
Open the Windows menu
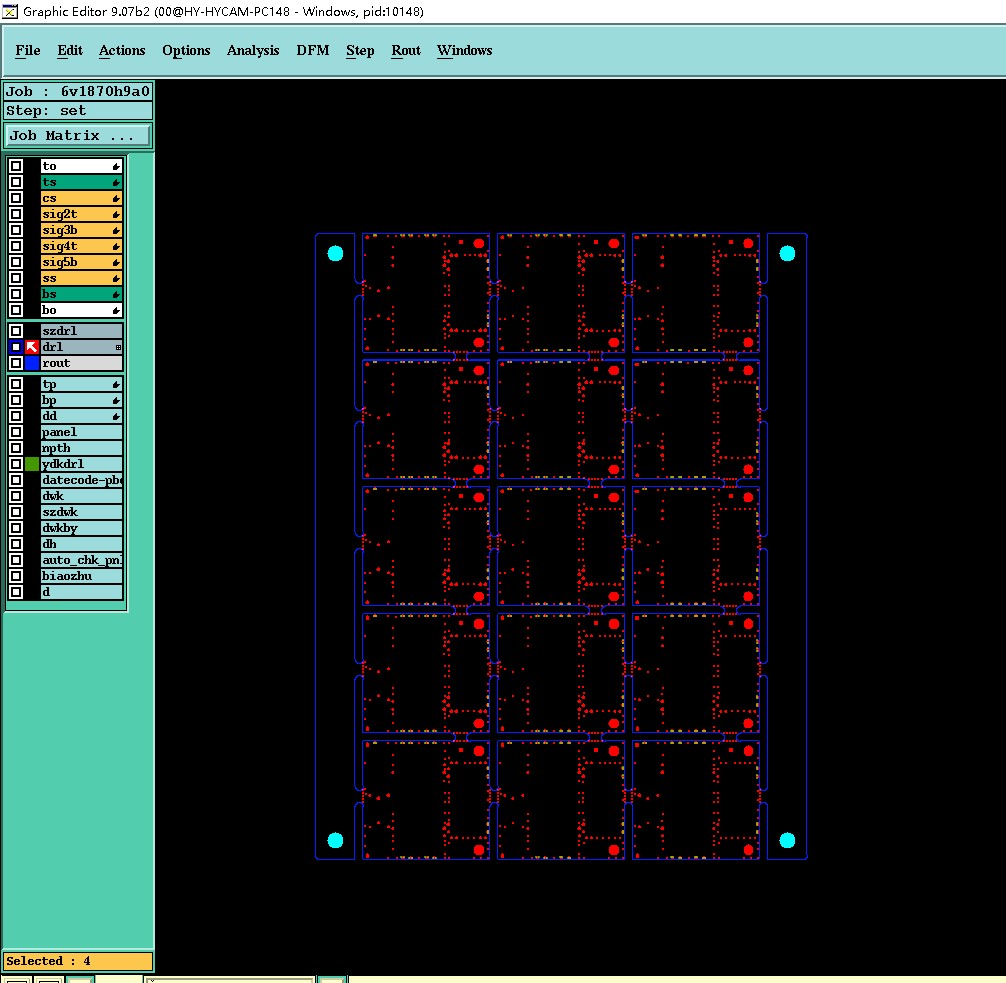(x=465, y=51)
